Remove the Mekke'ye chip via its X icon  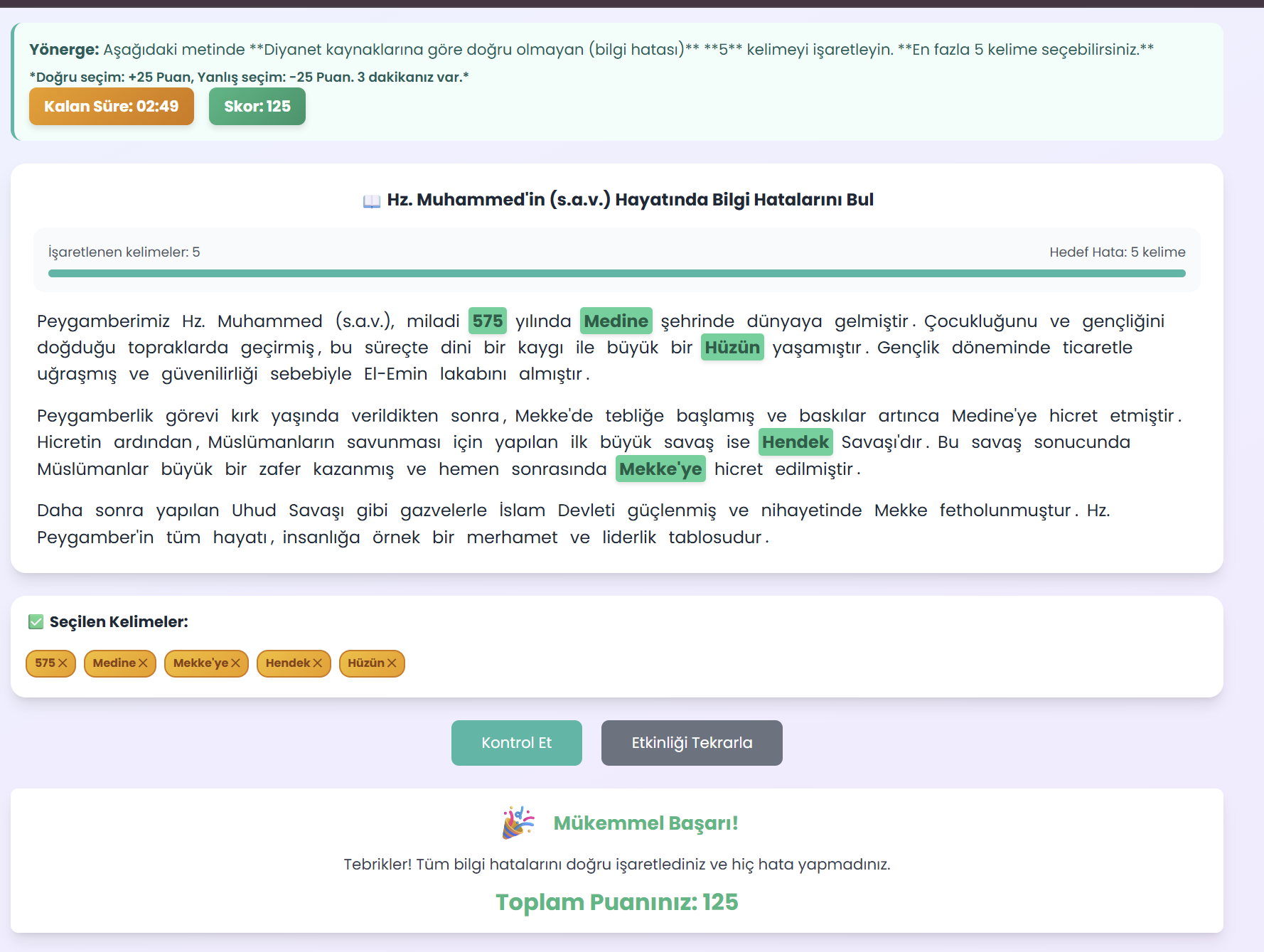[x=235, y=663]
